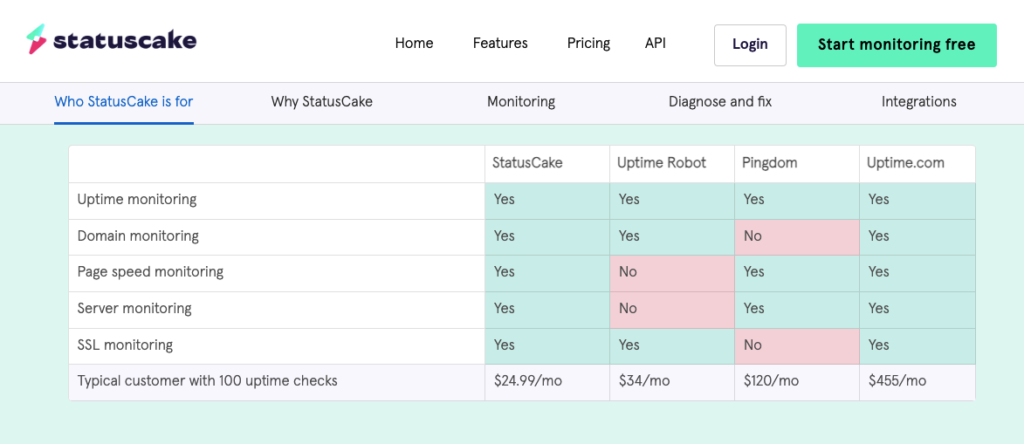Click Typical customer with 100 uptime checks
1024x444 pixels.
point(208,381)
